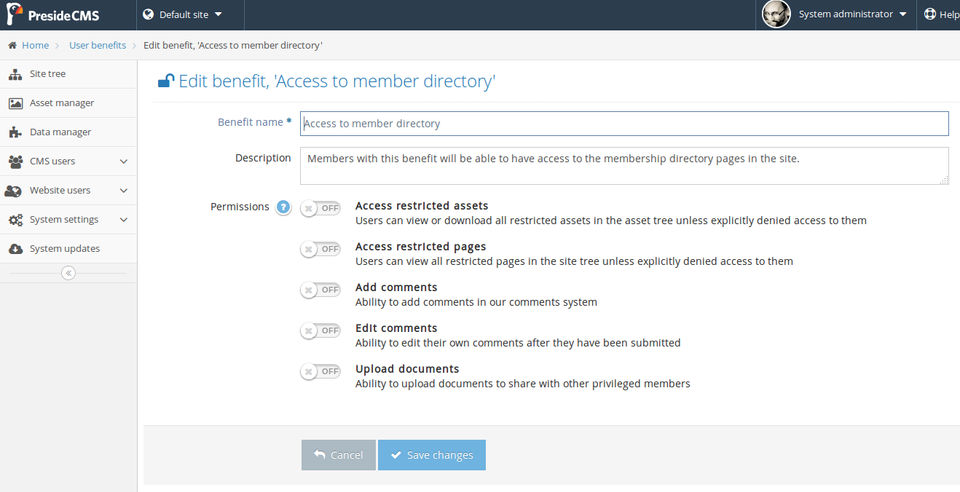Click the Home icon in the breadcrumb

point(12,45)
